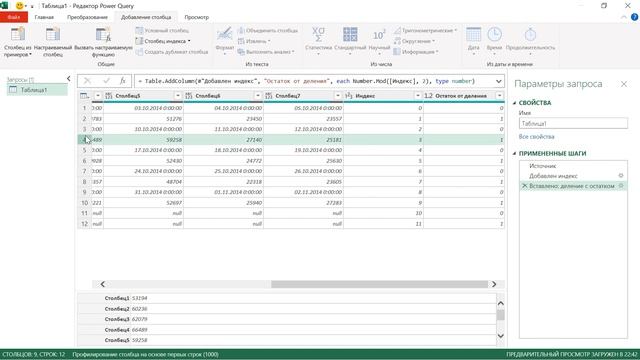640x360 pixels.
Task: Click data type icon of Столбец5 header
Action: (x=109, y=96)
